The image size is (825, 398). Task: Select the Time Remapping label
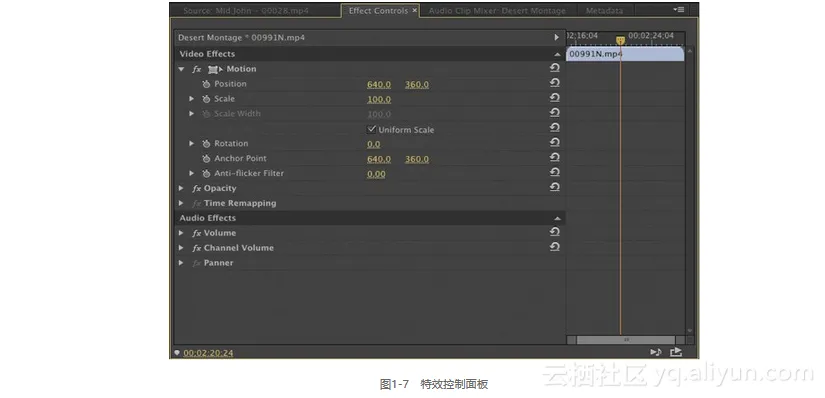(x=240, y=203)
